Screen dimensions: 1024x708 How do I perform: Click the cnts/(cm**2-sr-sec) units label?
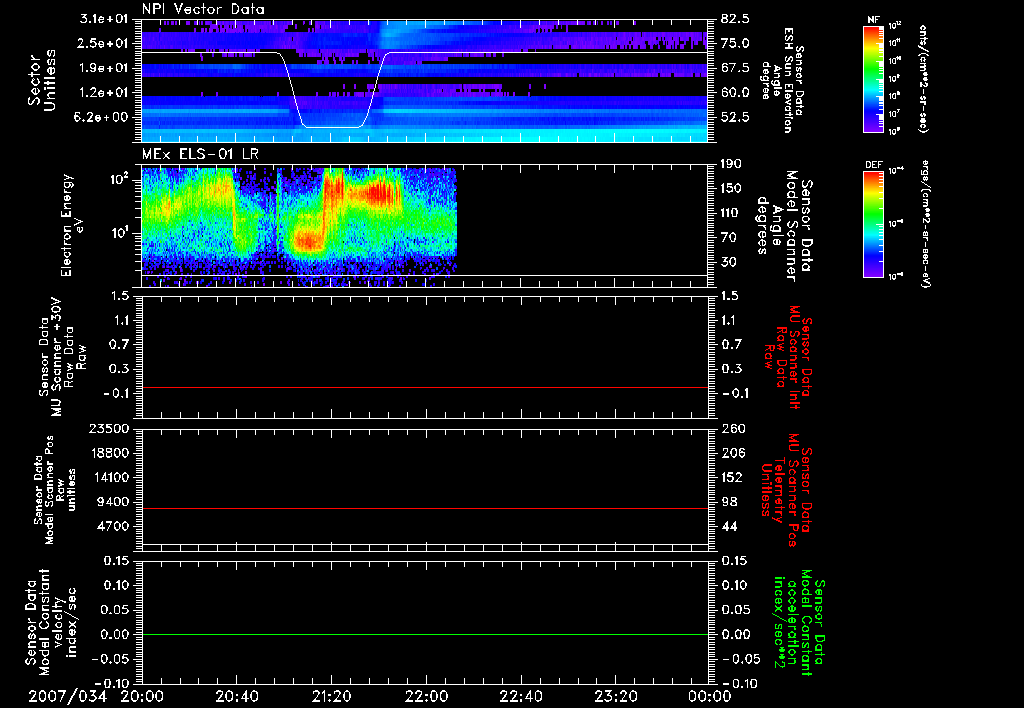point(923,78)
